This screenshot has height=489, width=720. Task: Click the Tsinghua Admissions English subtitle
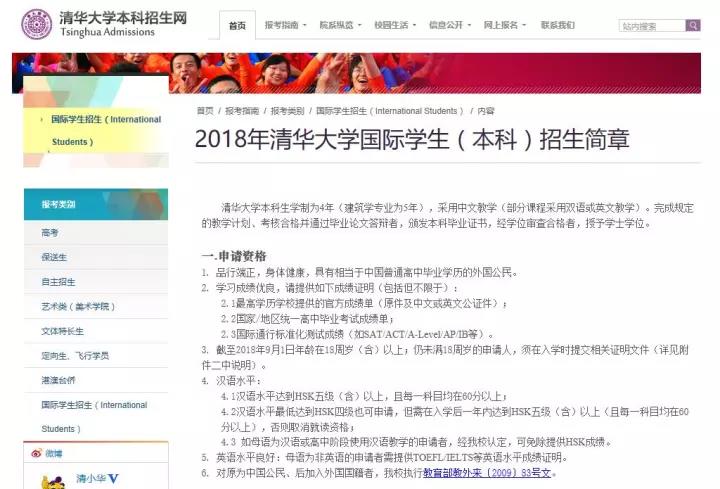tap(107, 32)
